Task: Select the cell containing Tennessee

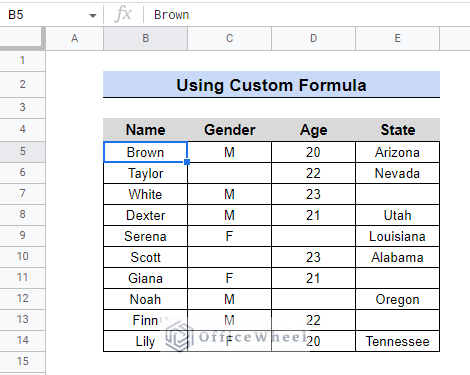Action: pos(397,341)
